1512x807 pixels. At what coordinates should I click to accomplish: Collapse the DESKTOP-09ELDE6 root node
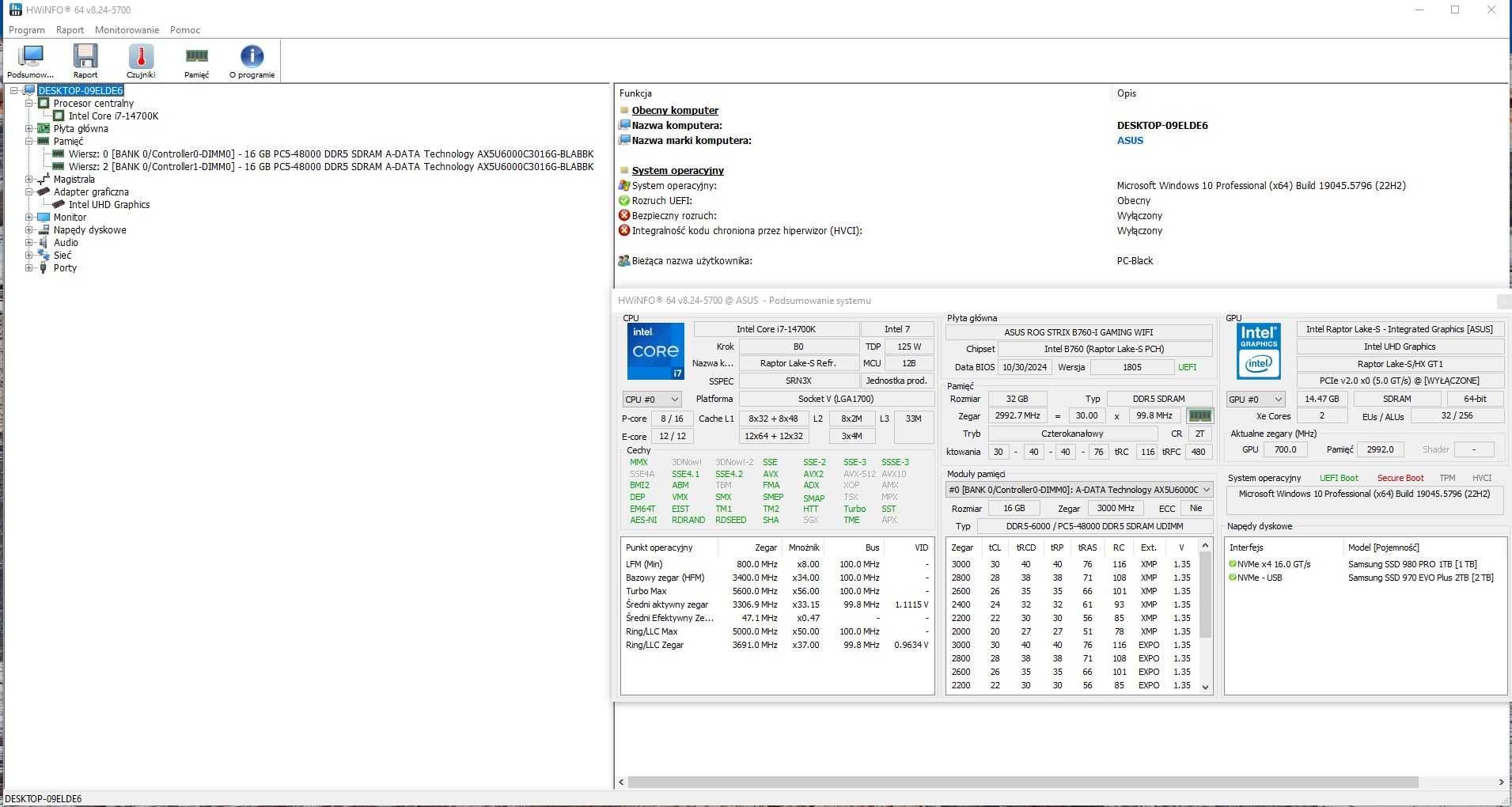[x=14, y=91]
